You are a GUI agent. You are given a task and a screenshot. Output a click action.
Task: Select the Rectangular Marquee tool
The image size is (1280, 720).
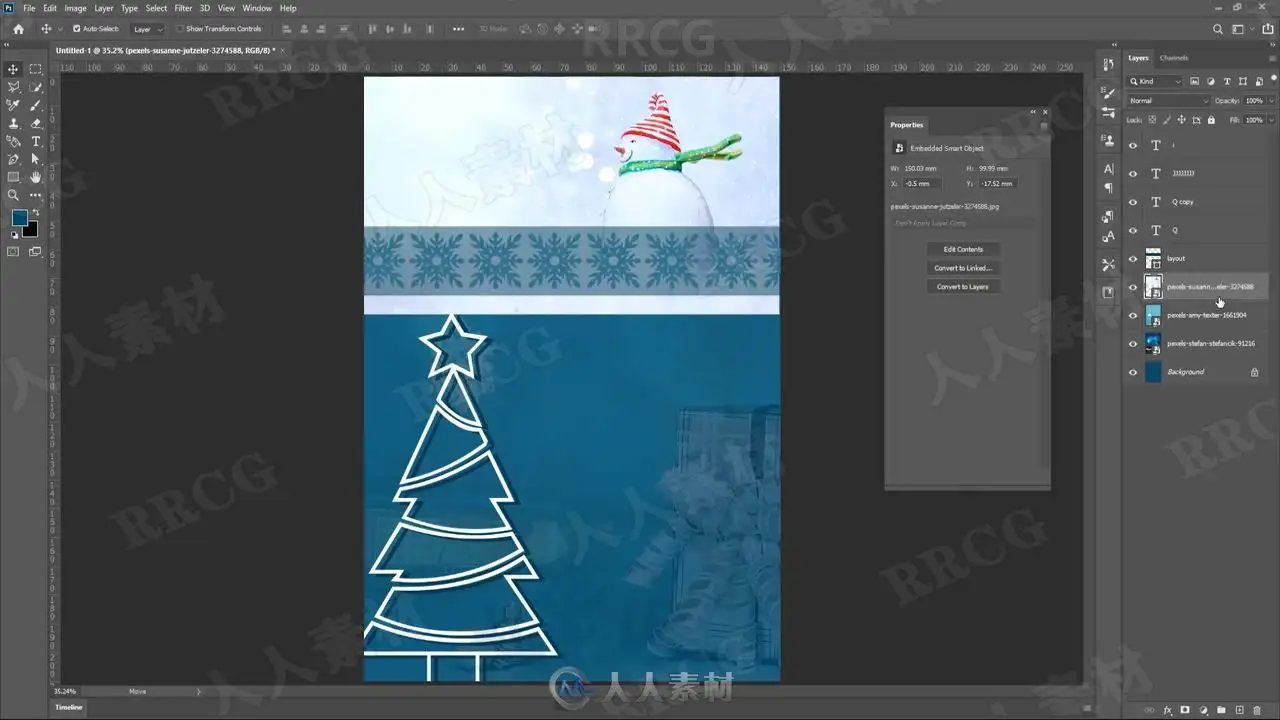click(36, 69)
